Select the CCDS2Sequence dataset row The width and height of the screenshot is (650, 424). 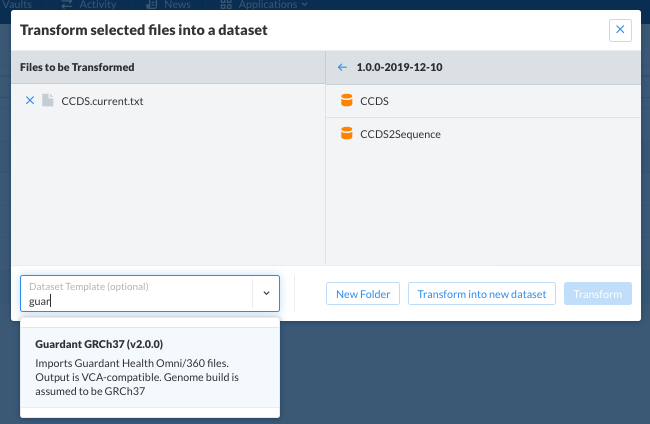pos(483,134)
